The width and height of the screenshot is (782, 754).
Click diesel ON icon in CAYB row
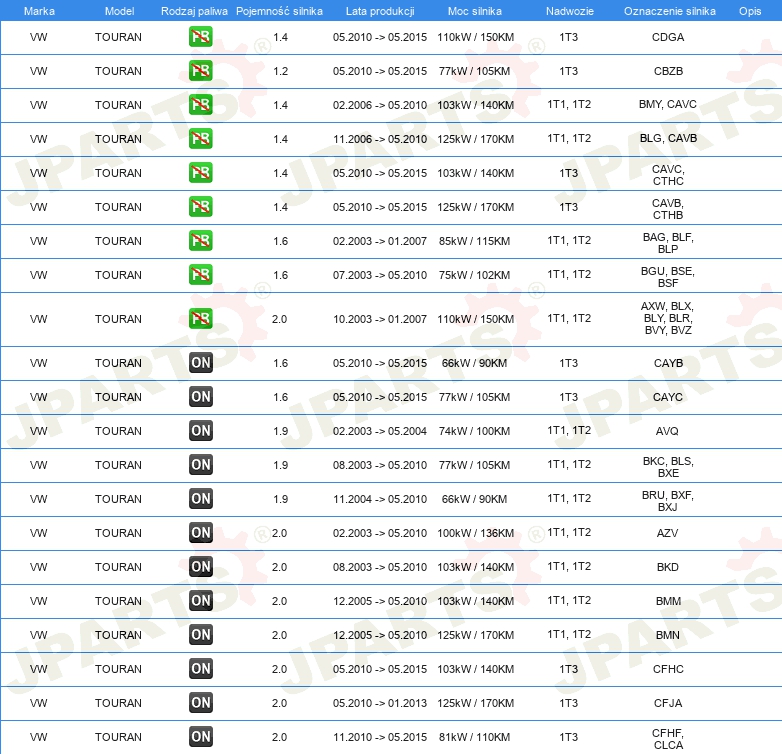click(x=201, y=363)
